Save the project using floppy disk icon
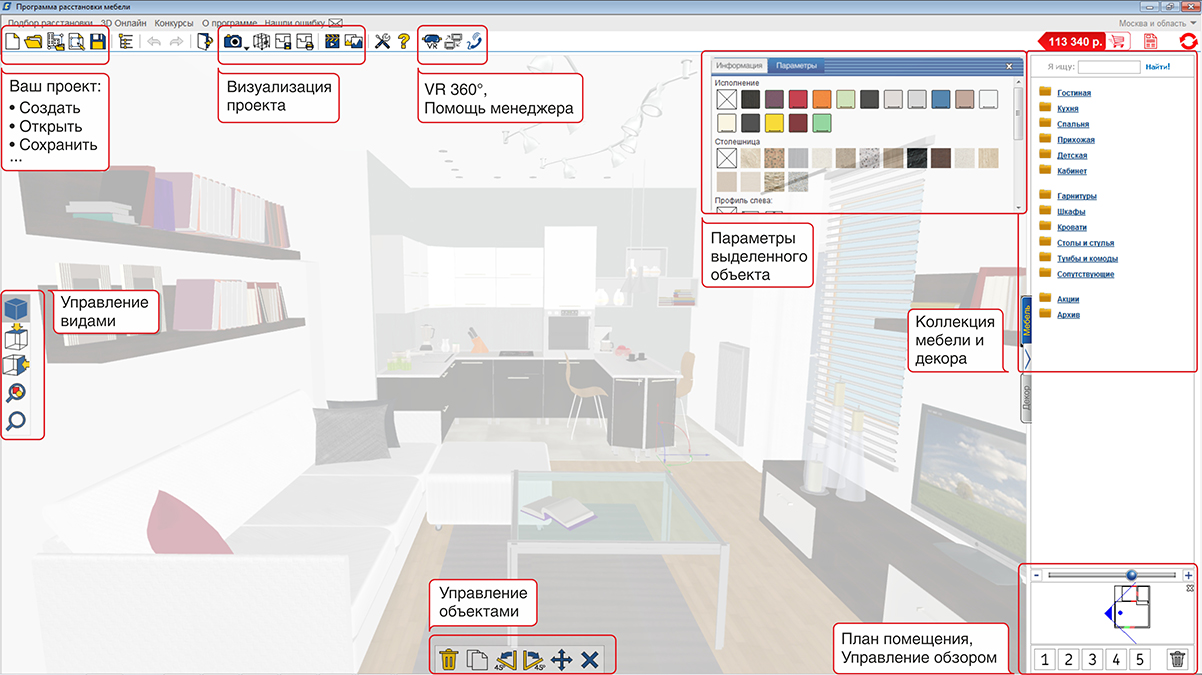 pyautogui.click(x=97, y=42)
